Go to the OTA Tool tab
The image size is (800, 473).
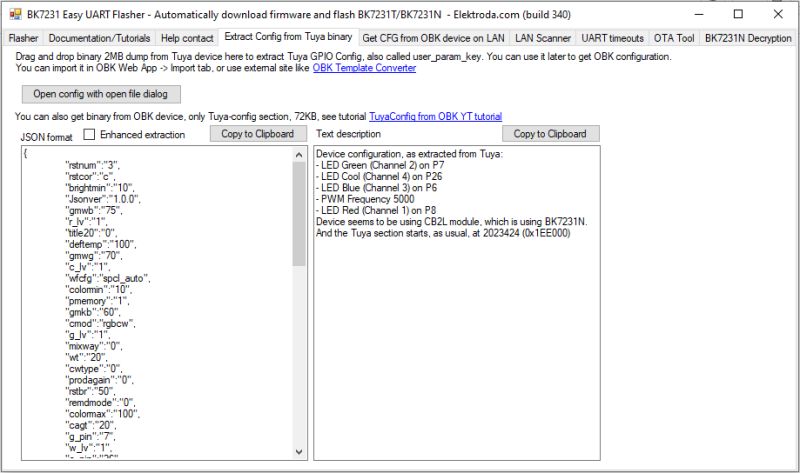point(674,38)
